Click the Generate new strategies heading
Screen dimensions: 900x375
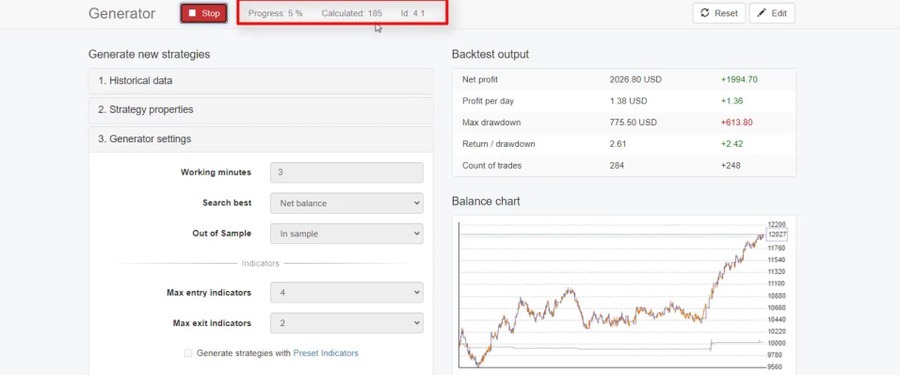tap(149, 55)
